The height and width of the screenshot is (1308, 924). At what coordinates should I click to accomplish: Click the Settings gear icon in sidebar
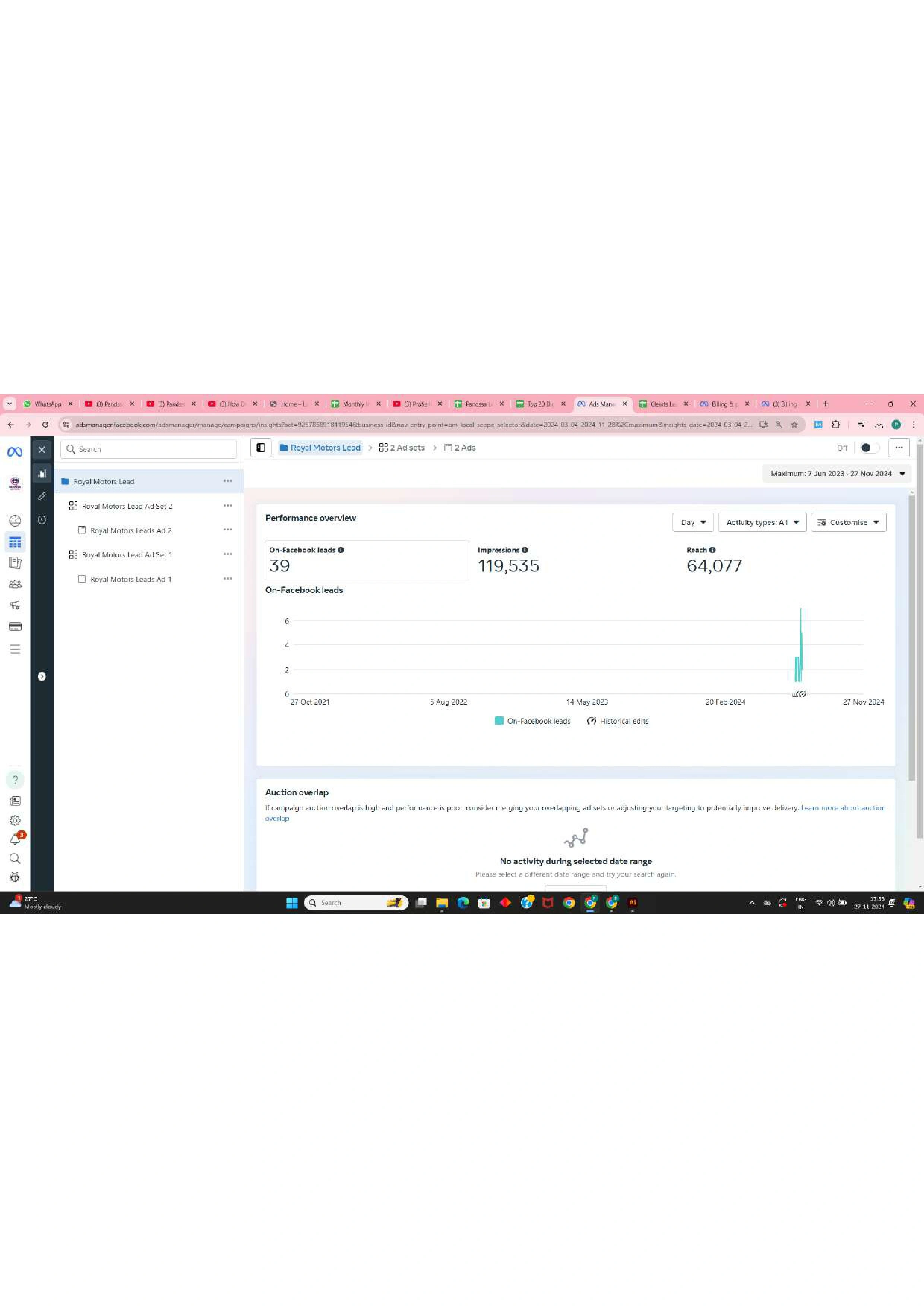coord(15,820)
